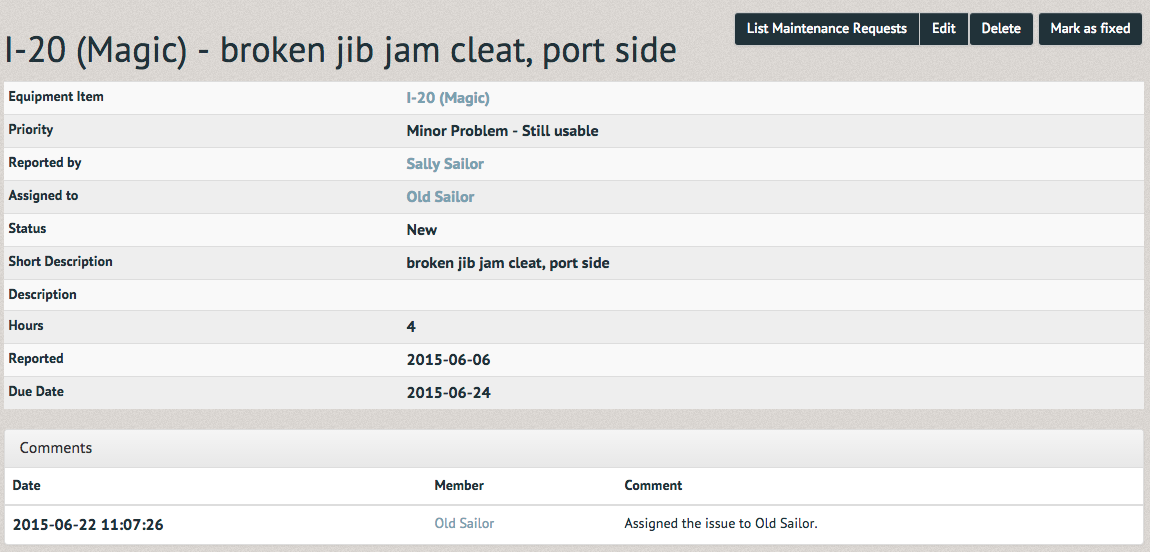Click the Status value New

coord(422,230)
